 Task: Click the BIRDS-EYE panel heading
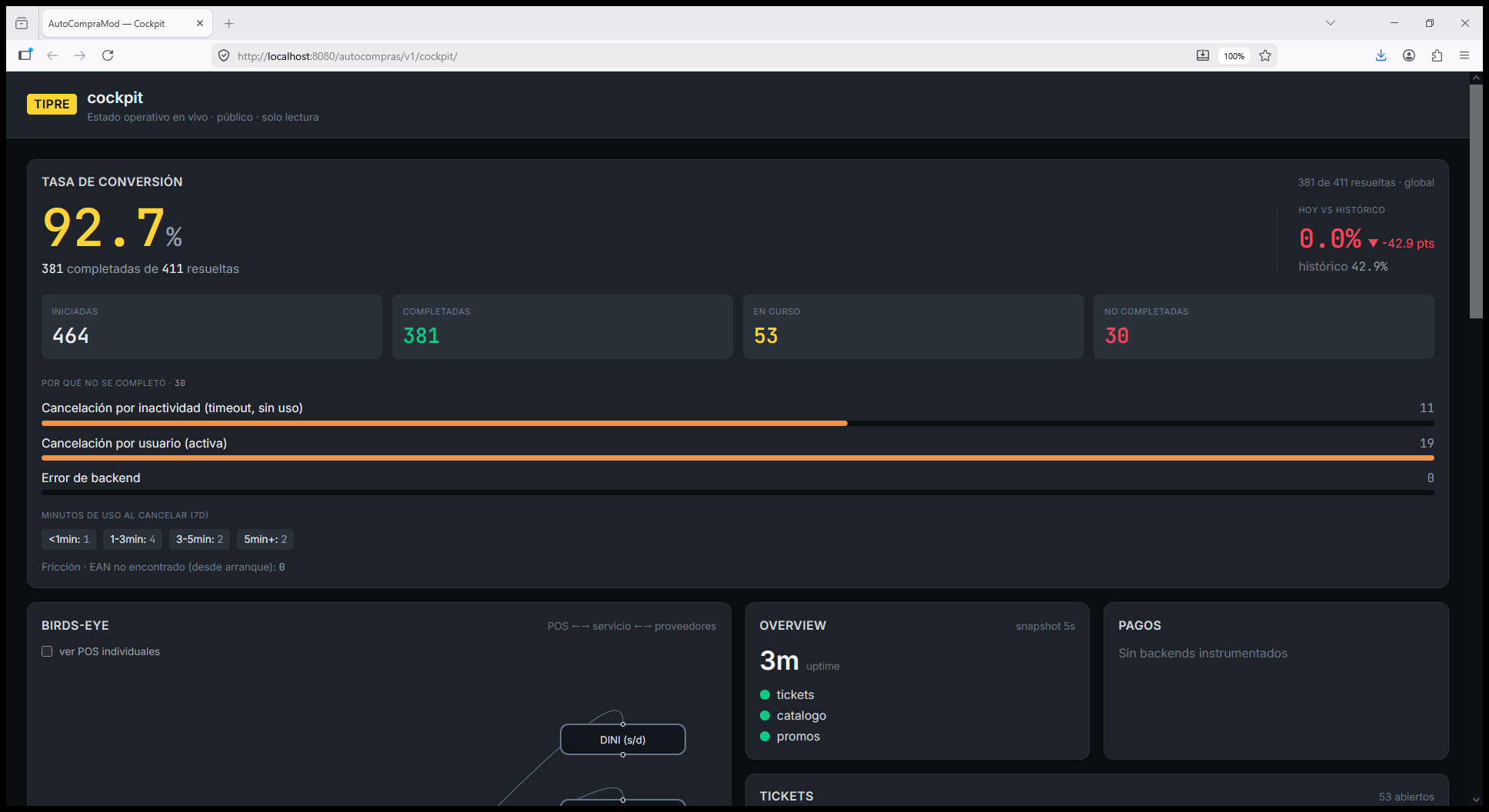click(75, 625)
